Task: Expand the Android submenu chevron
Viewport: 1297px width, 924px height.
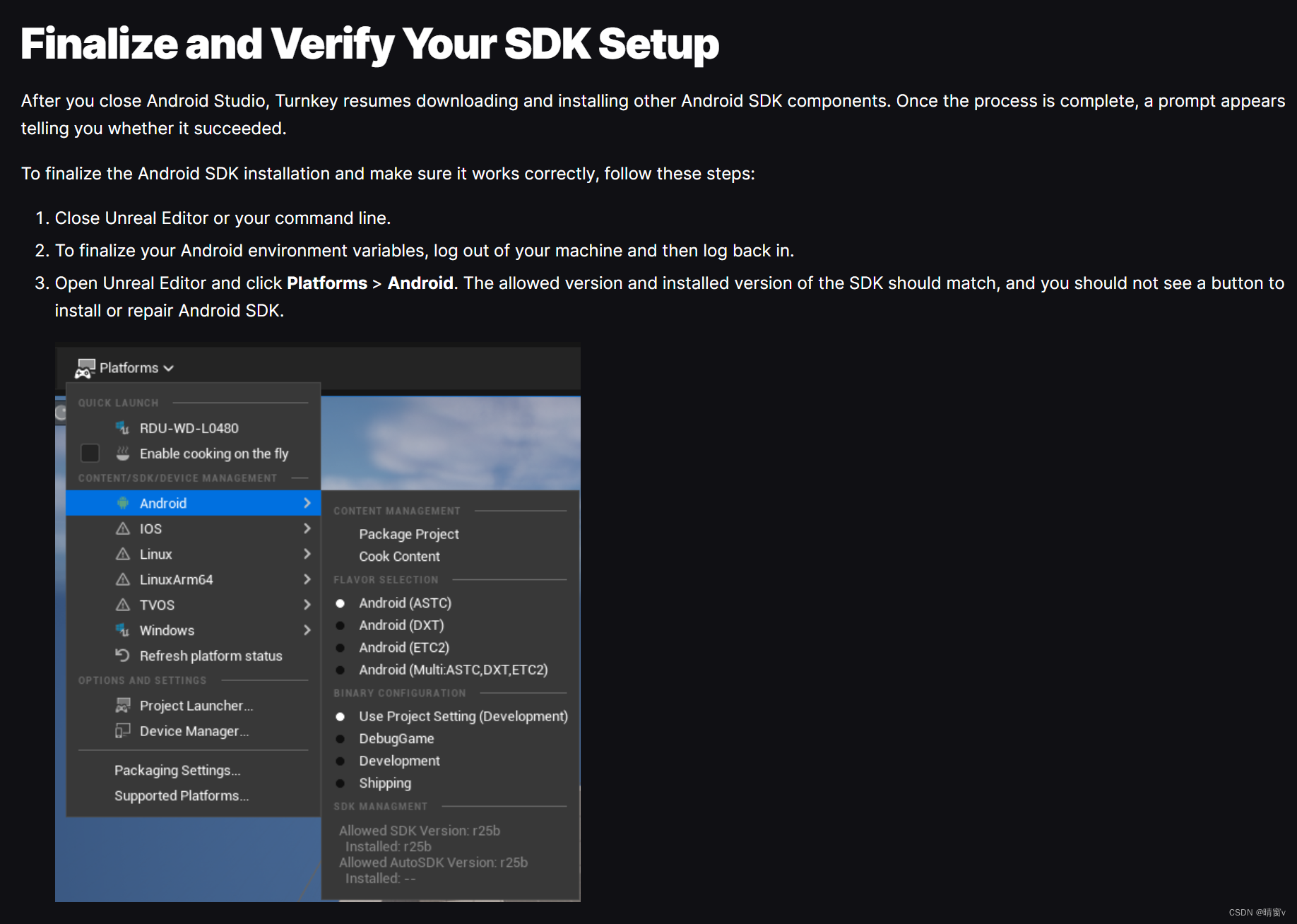Action: (x=307, y=503)
